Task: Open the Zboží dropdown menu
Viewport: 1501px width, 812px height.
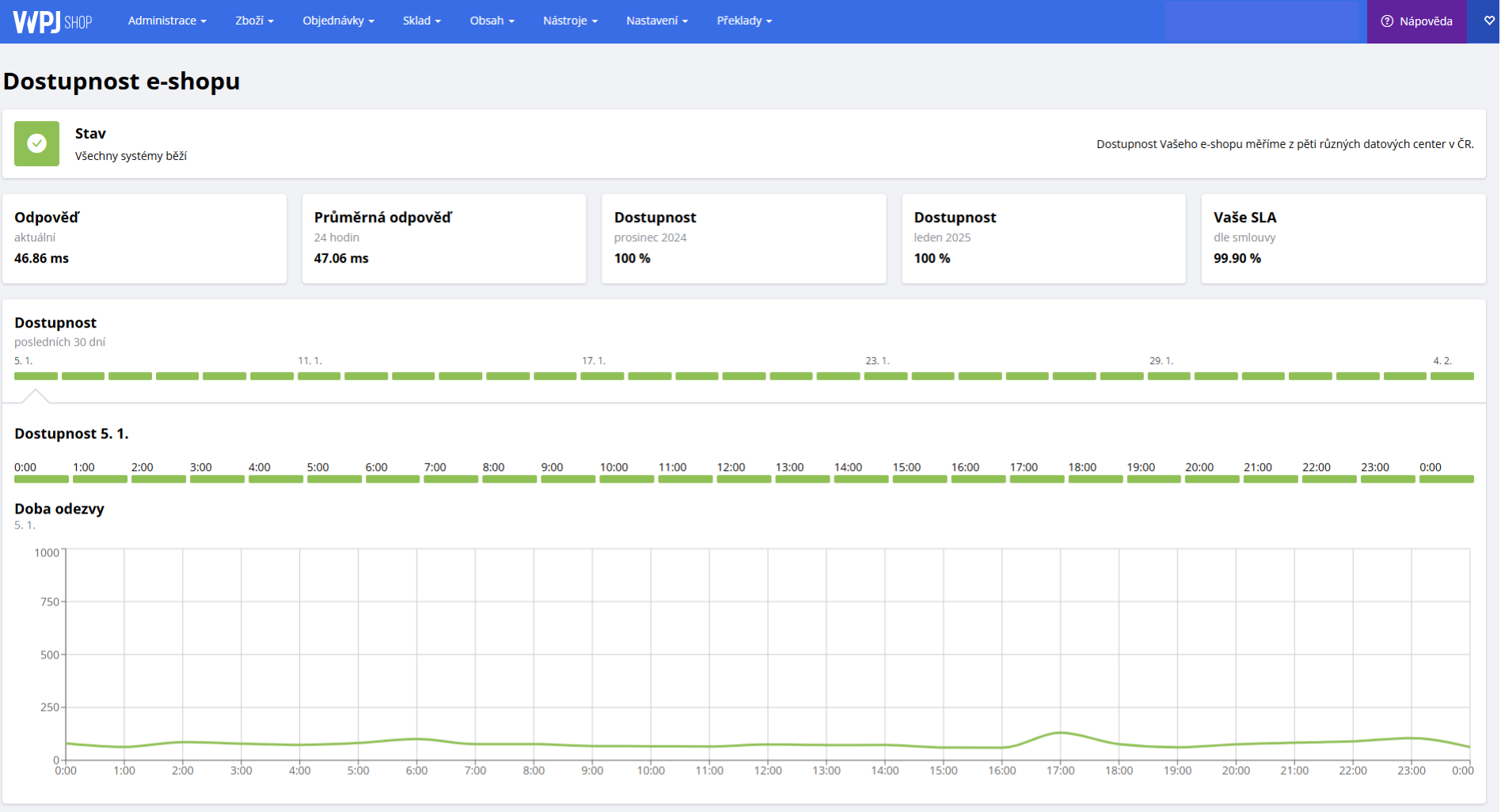Action: [x=254, y=21]
